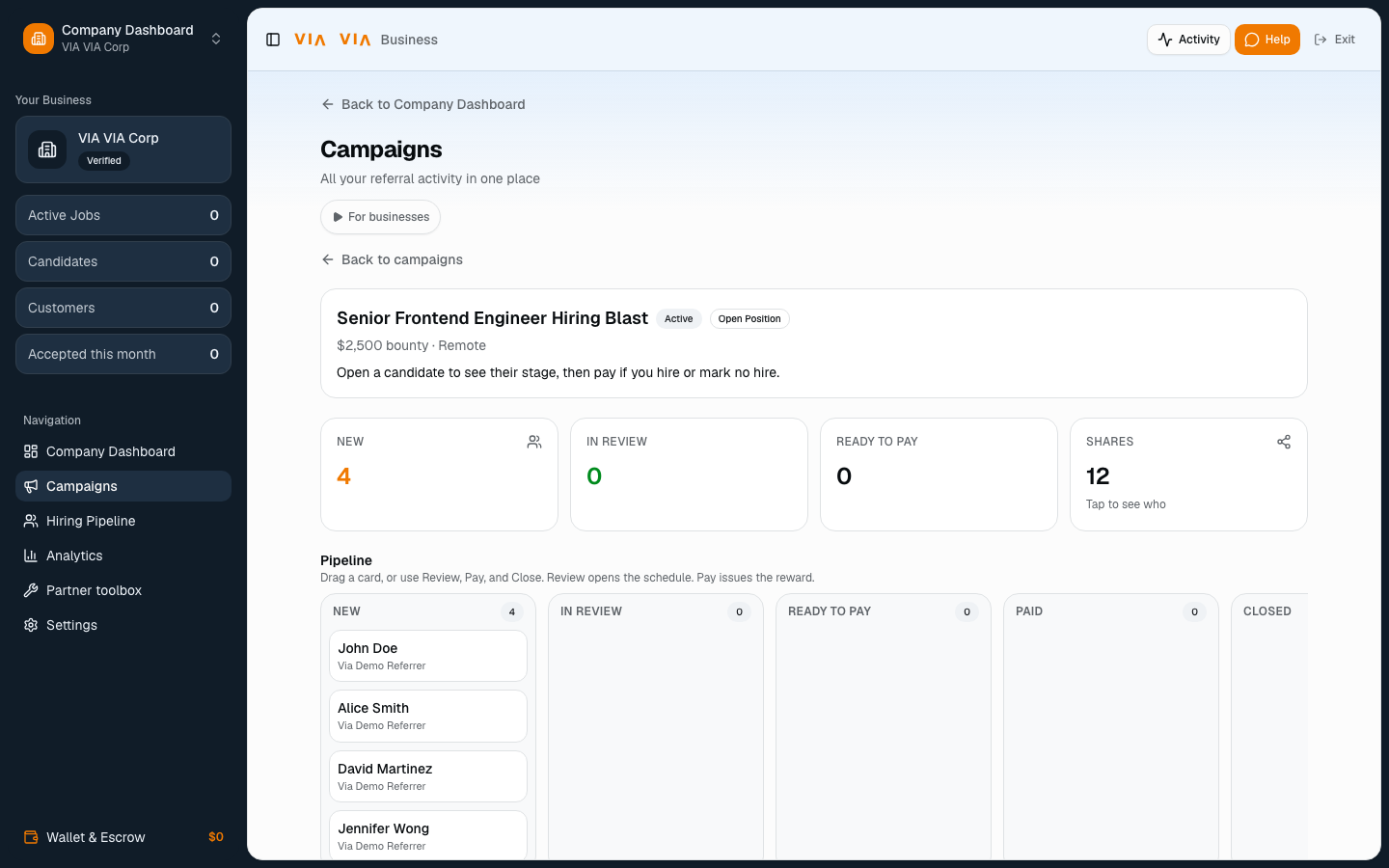Viewport: 1389px width, 868px height.
Task: Open John Doe candidate card
Action: pos(428,656)
